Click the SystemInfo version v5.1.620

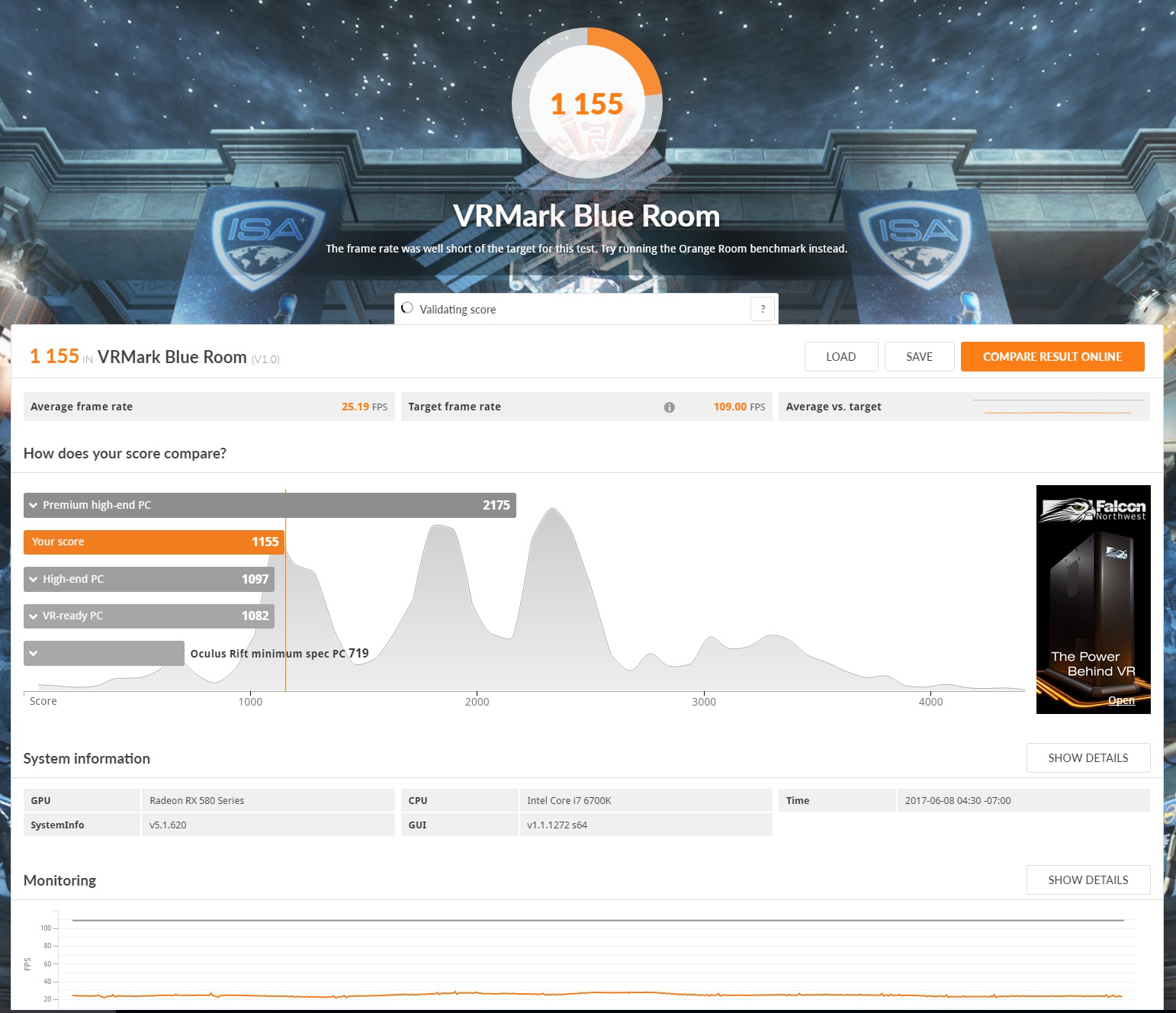pos(168,825)
